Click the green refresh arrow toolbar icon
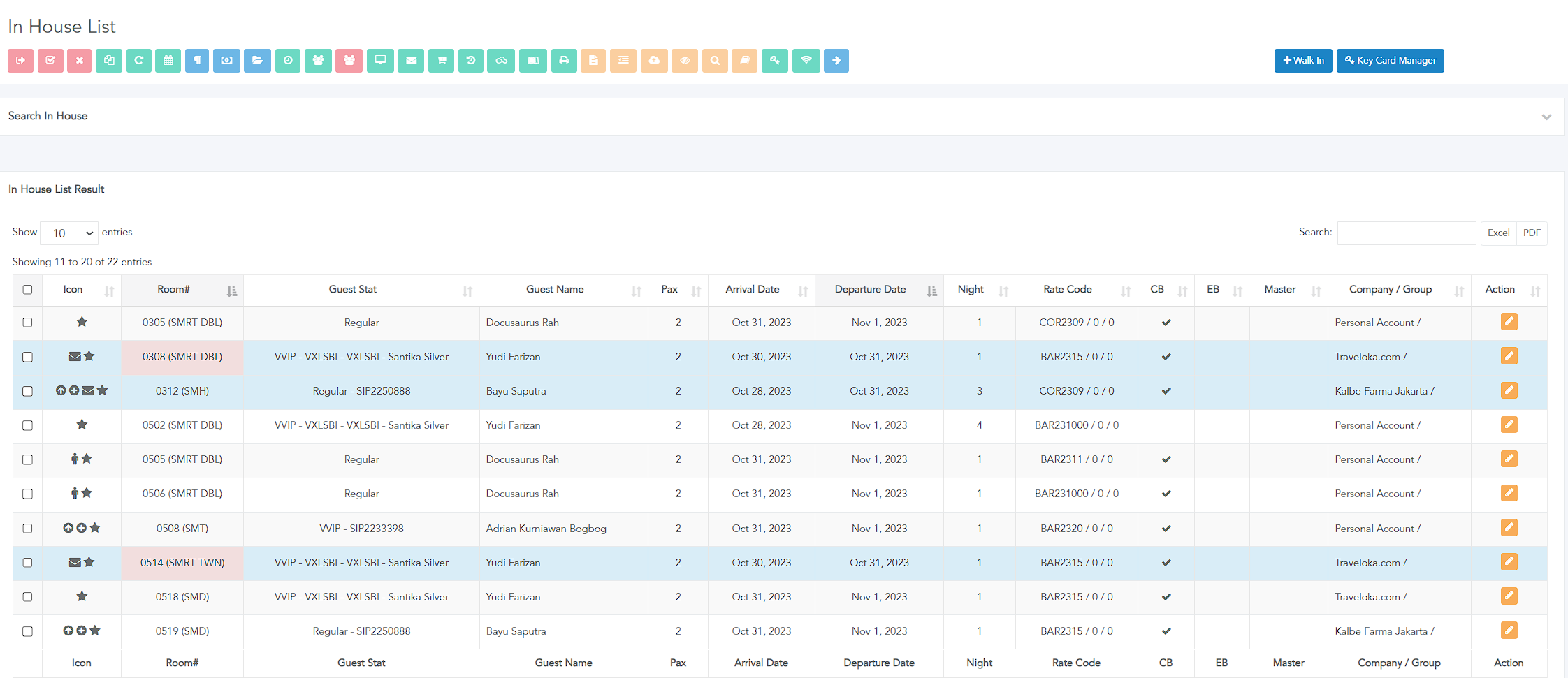 click(139, 61)
